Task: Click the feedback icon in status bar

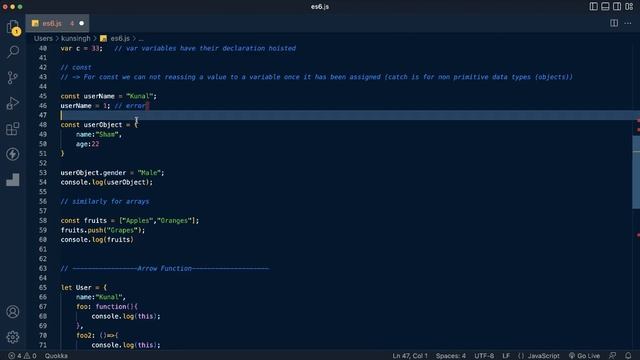Action: (613, 356)
